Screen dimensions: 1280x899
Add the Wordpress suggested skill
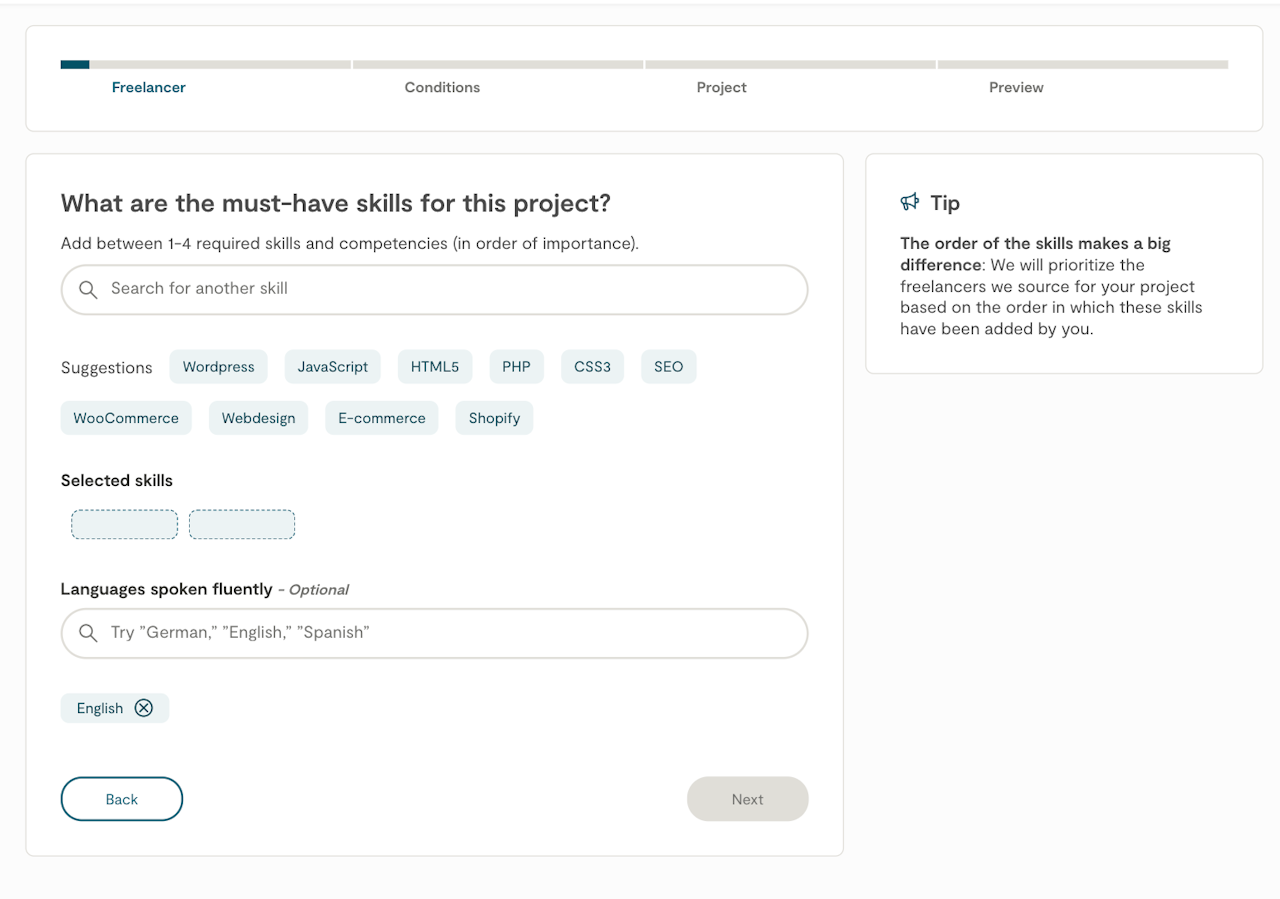tap(218, 367)
